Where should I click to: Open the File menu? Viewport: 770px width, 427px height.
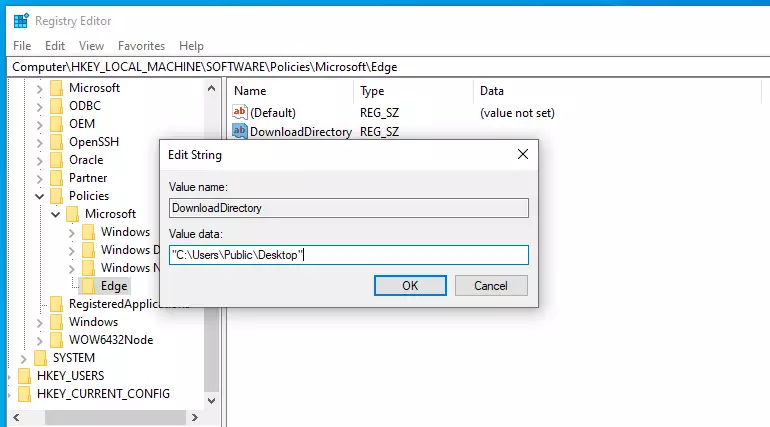(x=22, y=46)
